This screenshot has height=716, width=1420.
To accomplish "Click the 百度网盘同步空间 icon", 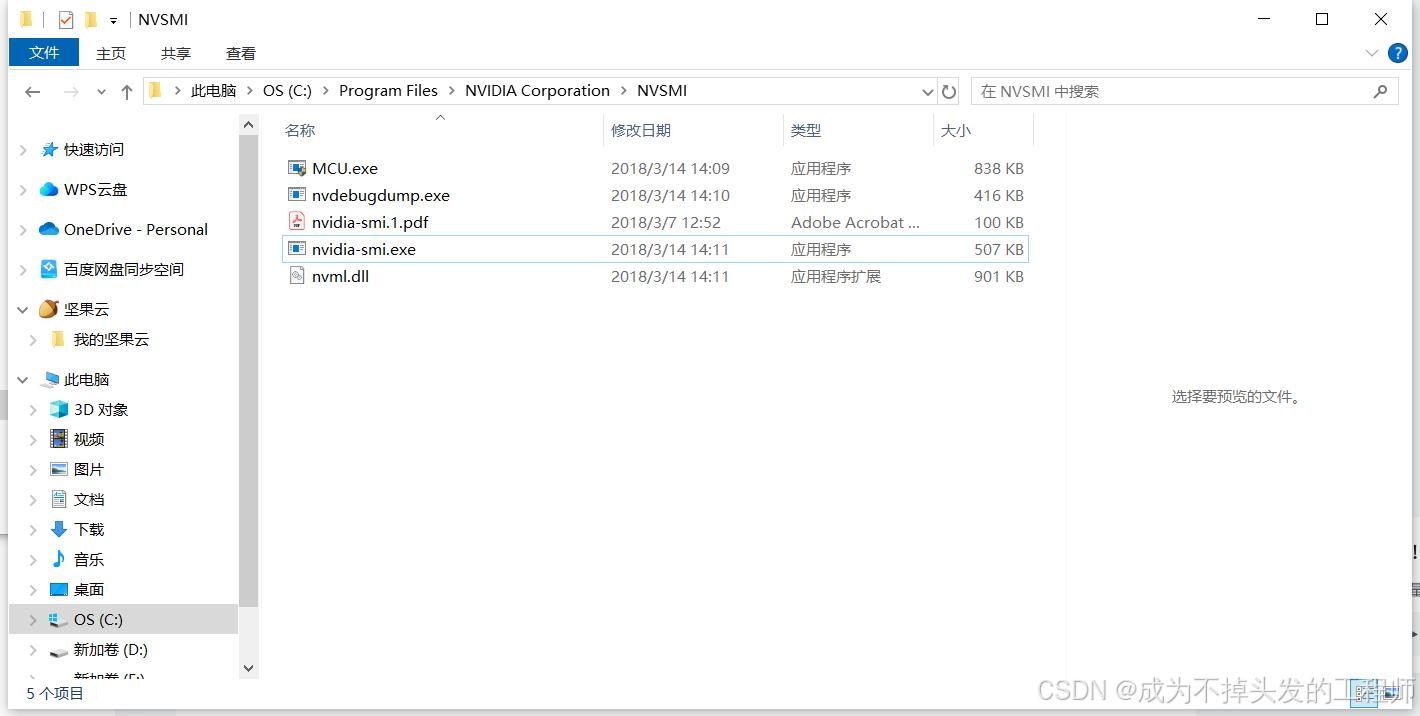I will coord(49,269).
